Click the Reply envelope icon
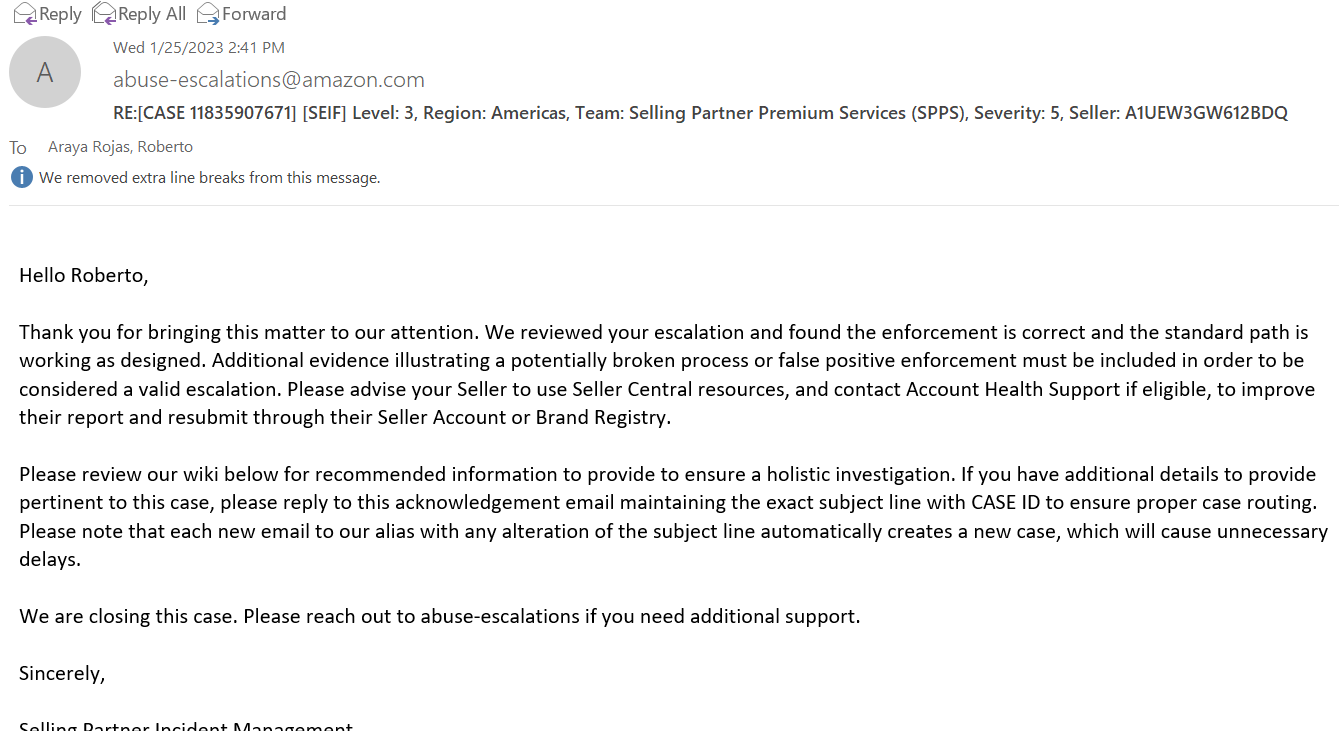Screen dimensions: 1339x743 [25, 13]
